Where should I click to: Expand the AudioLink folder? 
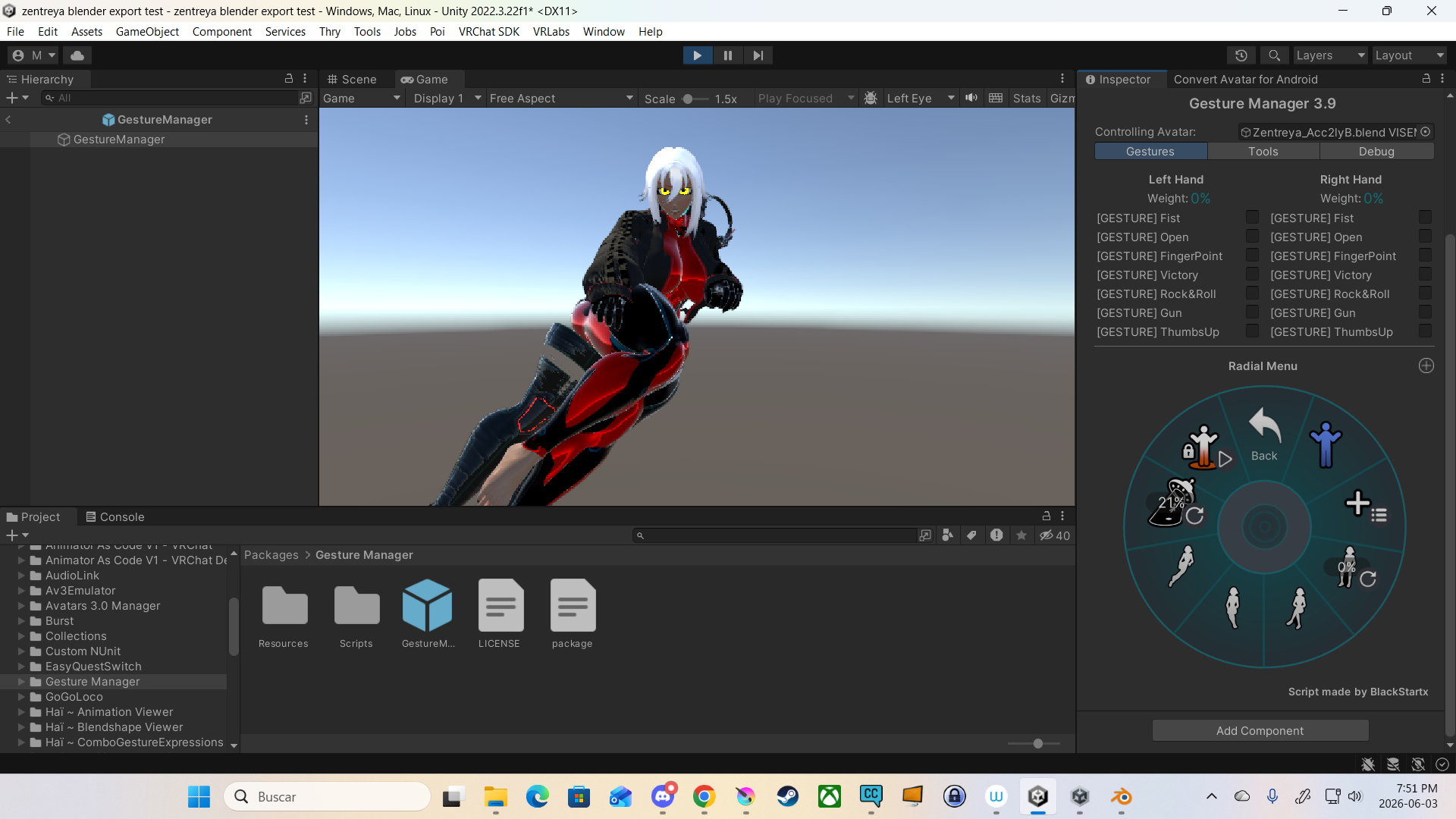21,576
